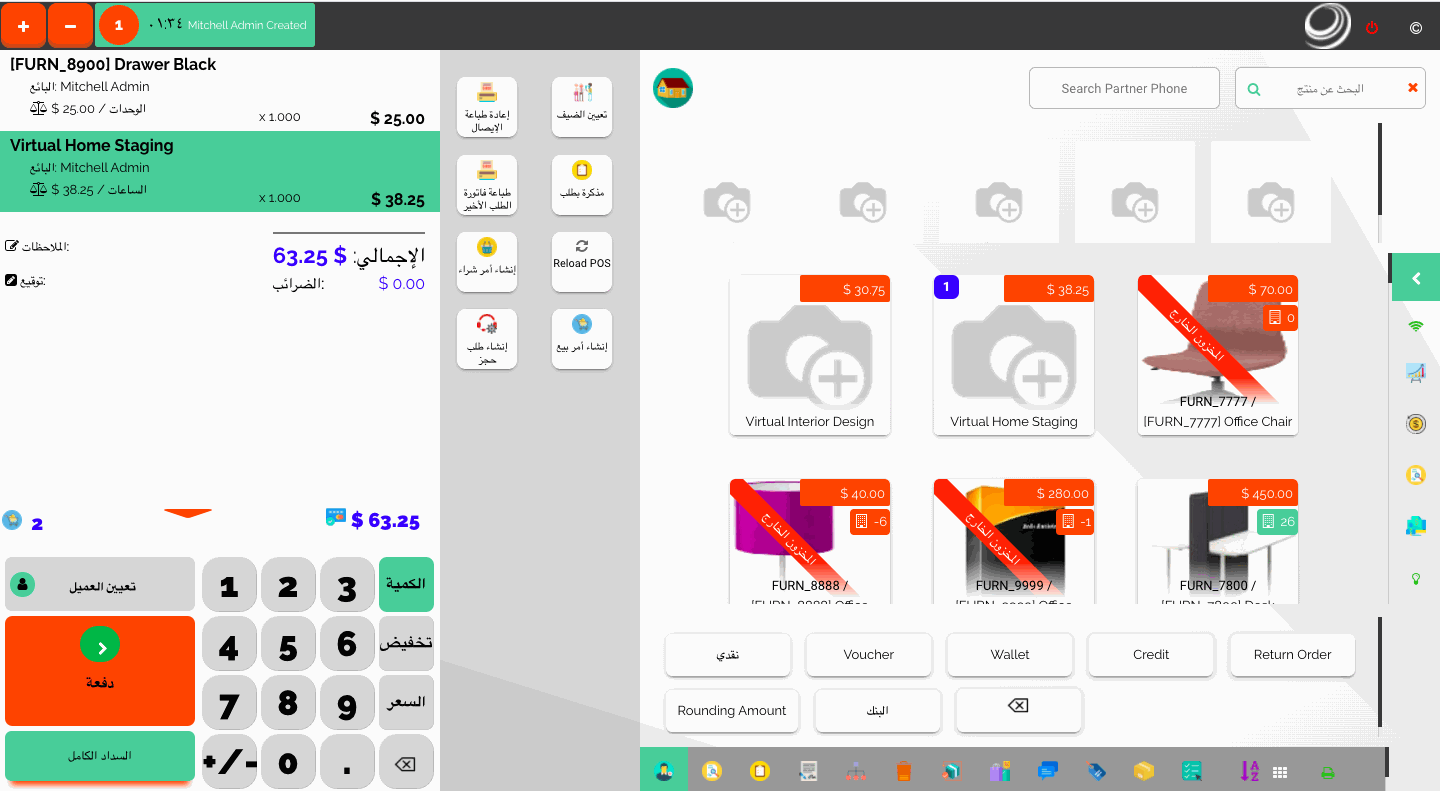Click the Return Order button
Image resolution: width=1440 pixels, height=791 pixels.
click(x=1292, y=655)
